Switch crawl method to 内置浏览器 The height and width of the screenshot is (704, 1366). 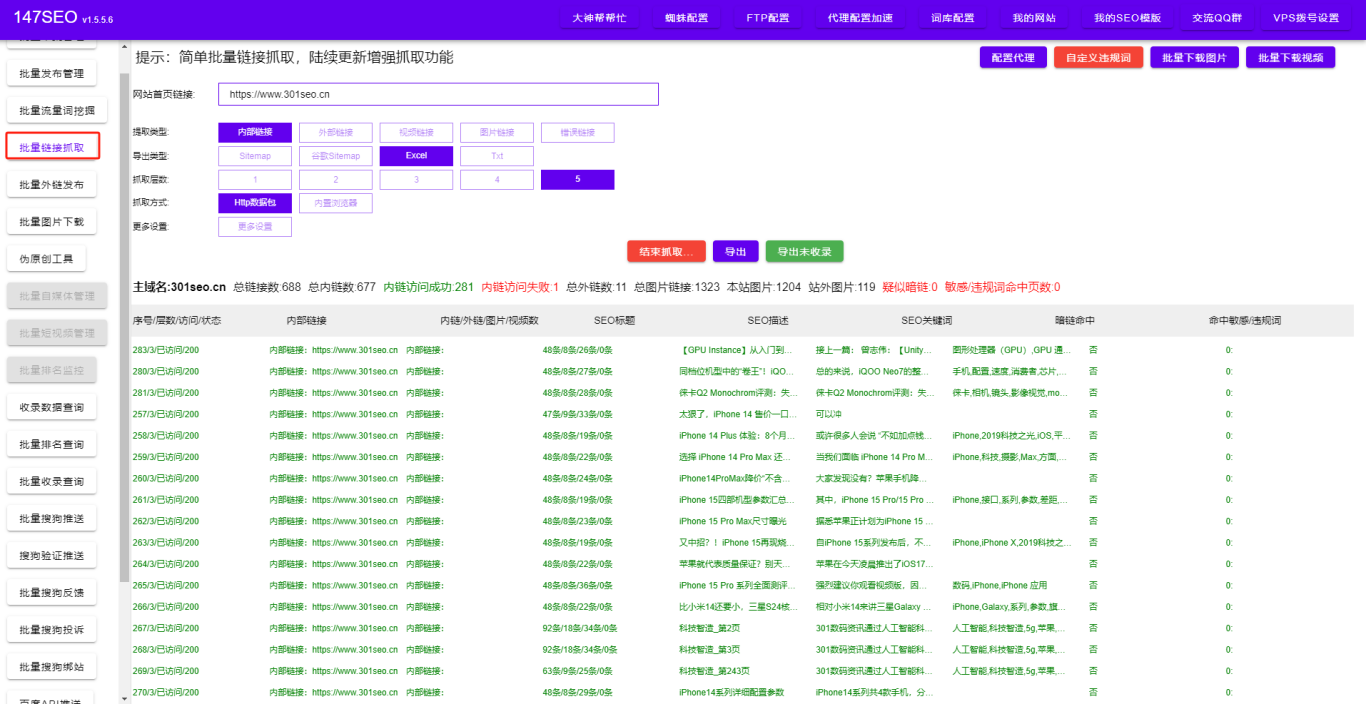(x=336, y=203)
